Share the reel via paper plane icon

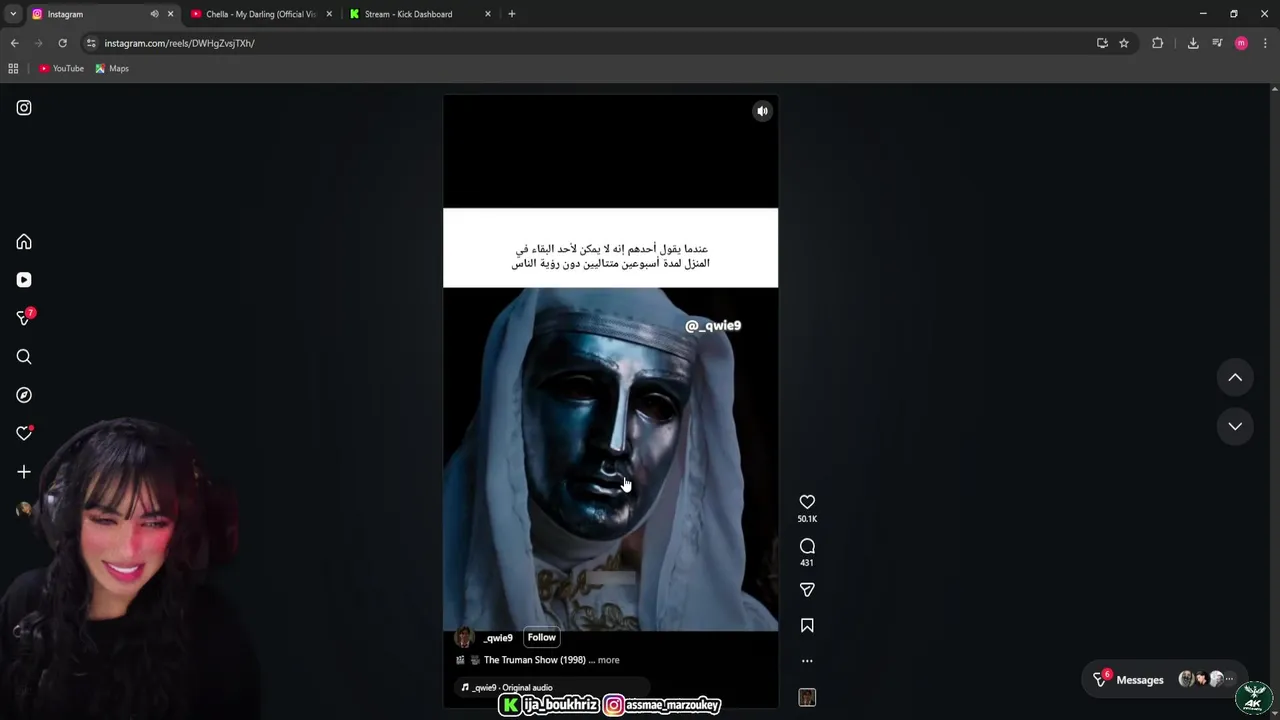[x=807, y=590]
